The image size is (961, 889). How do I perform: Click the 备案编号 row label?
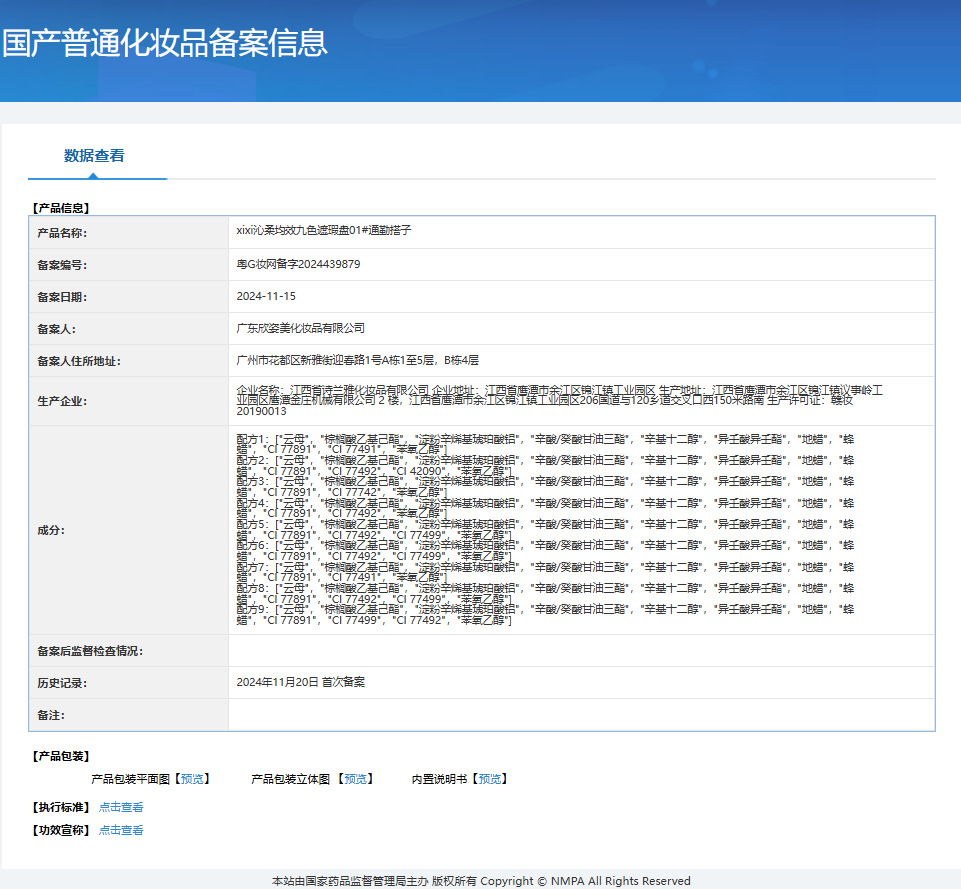coord(62,265)
